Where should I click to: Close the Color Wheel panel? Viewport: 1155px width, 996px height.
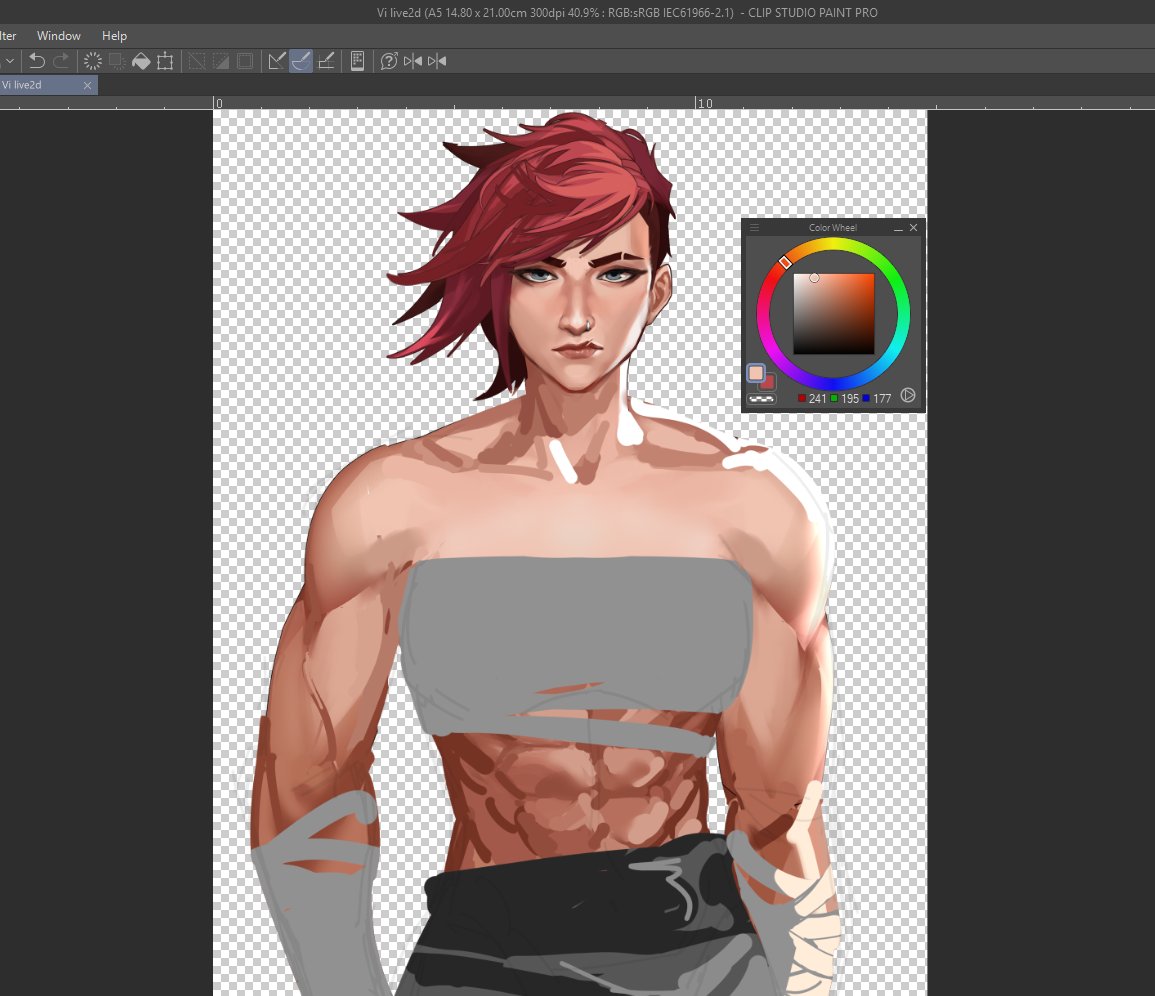[x=913, y=228]
